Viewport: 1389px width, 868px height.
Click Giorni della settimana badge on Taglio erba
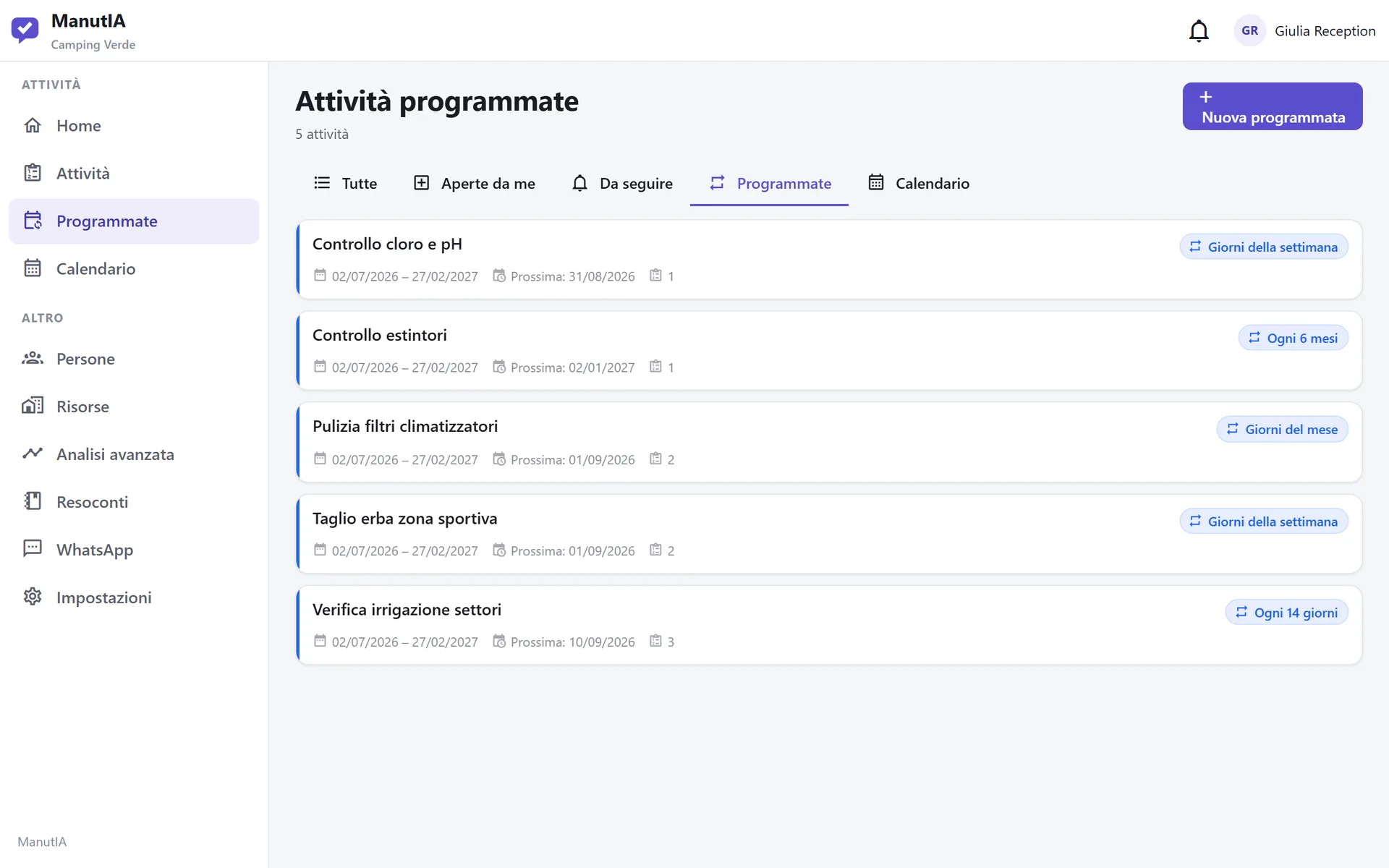click(x=1264, y=522)
